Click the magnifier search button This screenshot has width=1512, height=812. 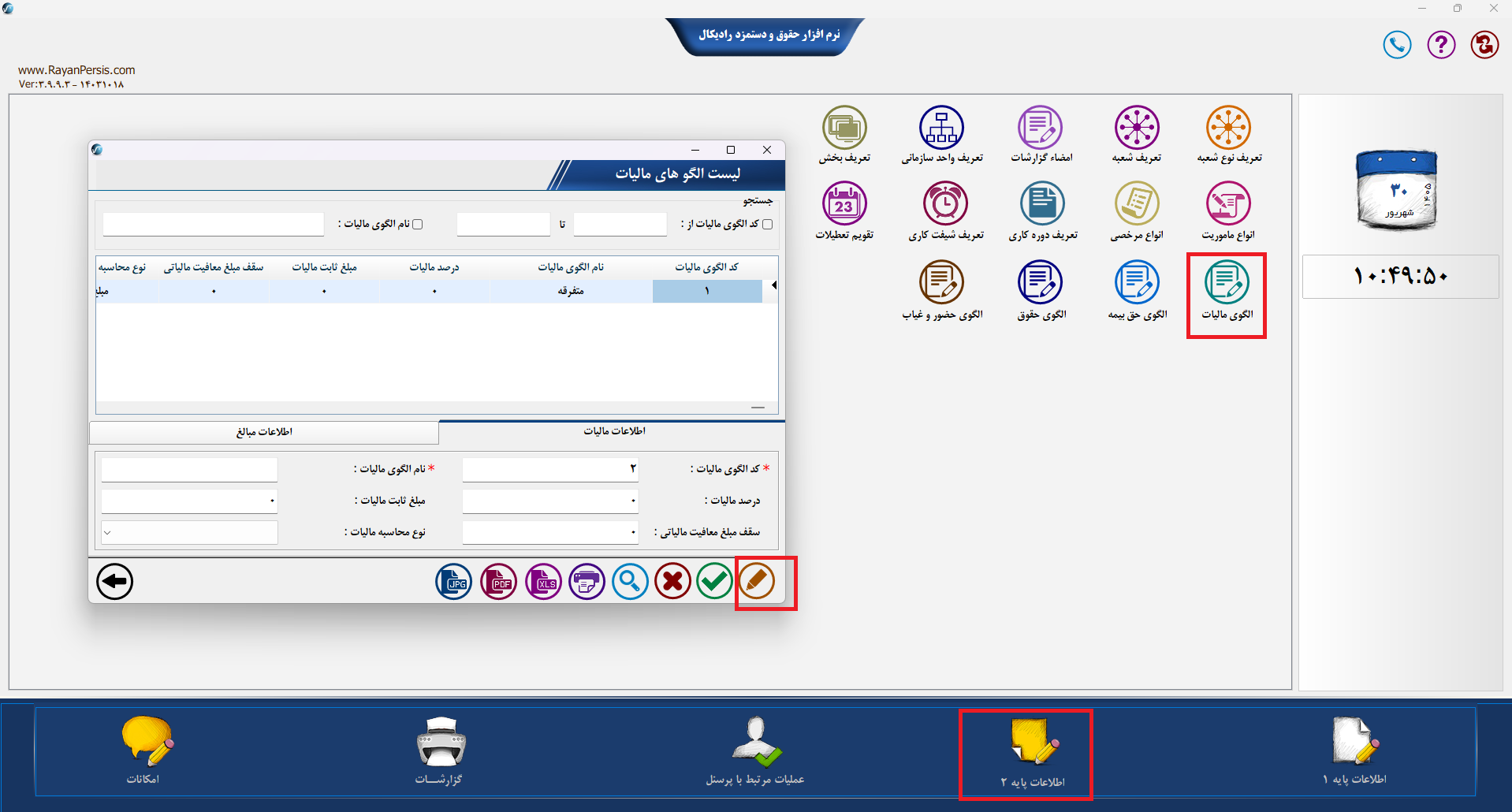(630, 582)
